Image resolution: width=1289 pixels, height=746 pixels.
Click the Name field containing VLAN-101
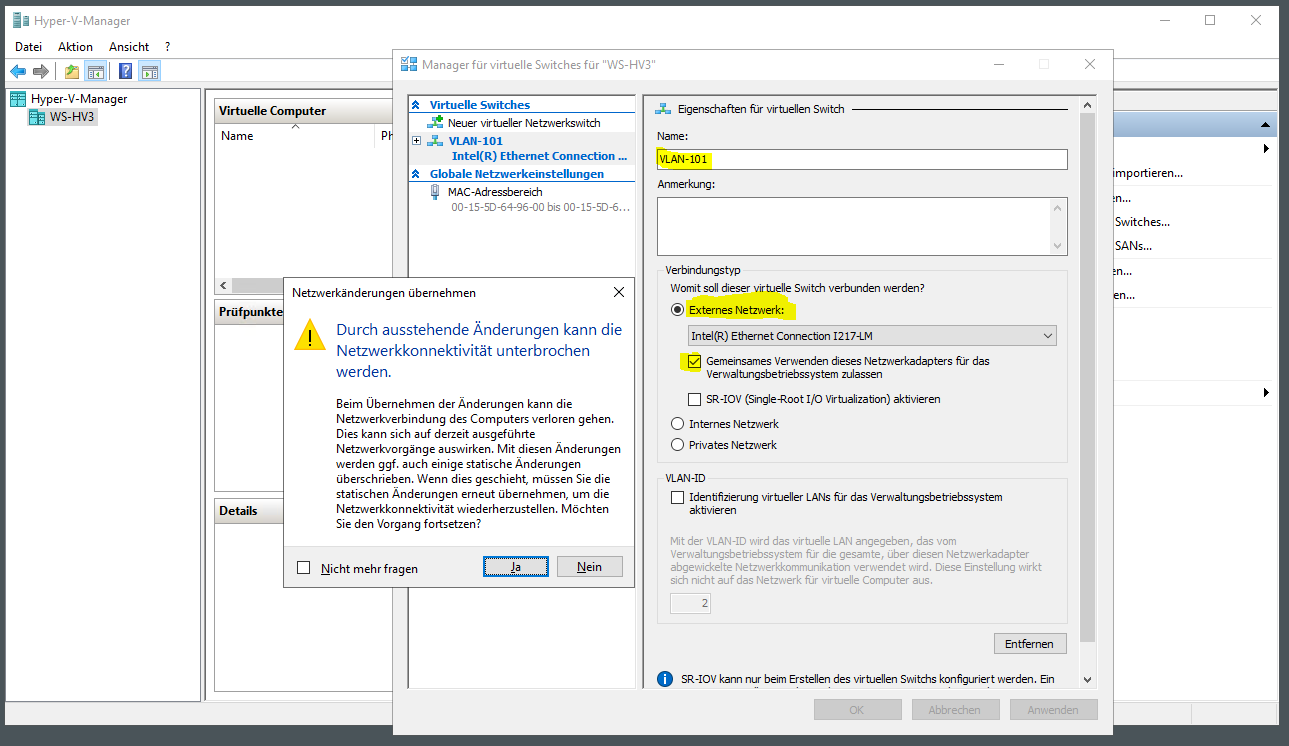(862, 159)
